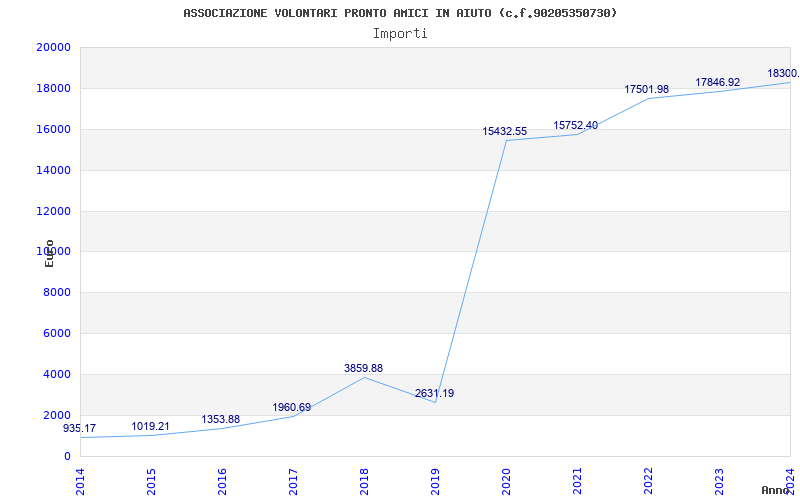Click the 2018 peak point on the line
Viewport: 800px width, 500px height.
pyautogui.click(x=364, y=377)
